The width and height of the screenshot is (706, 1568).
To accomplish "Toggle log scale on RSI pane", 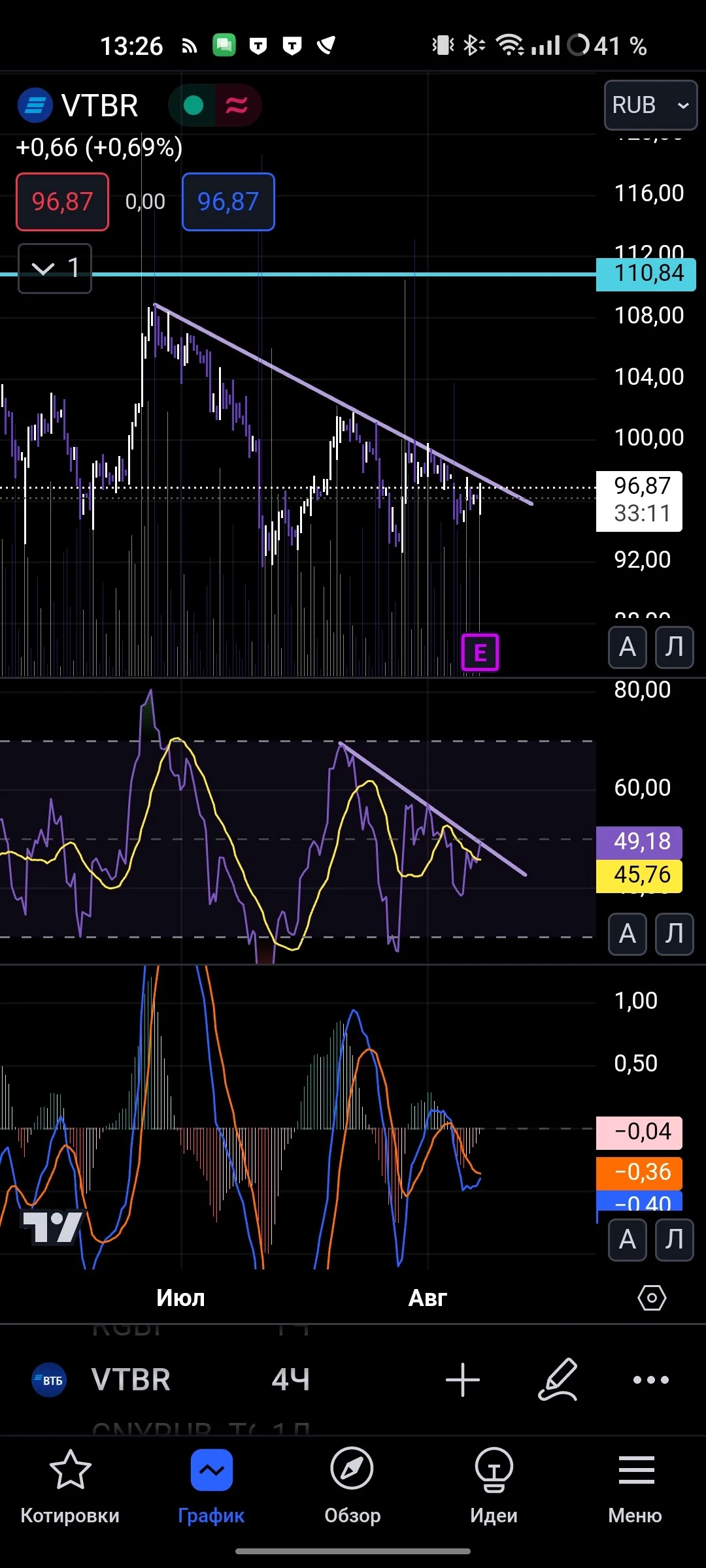I will (674, 934).
